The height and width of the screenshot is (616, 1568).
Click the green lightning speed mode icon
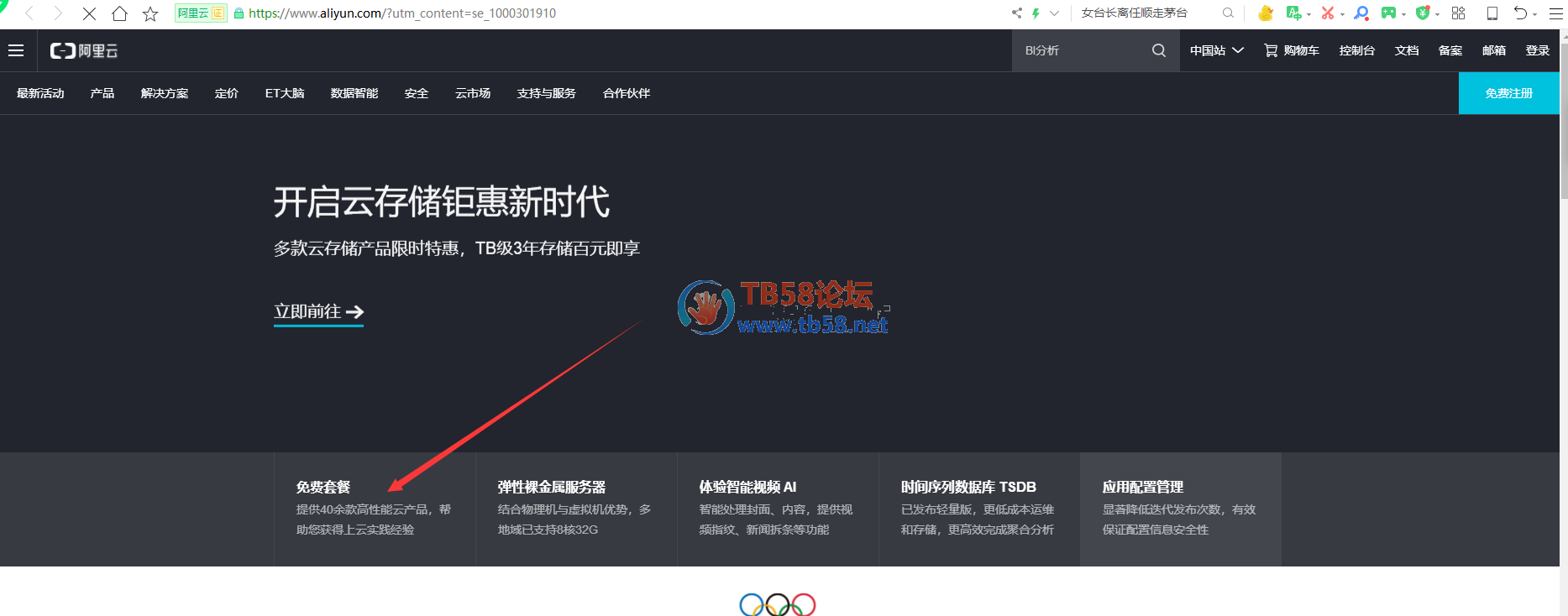tap(1036, 13)
